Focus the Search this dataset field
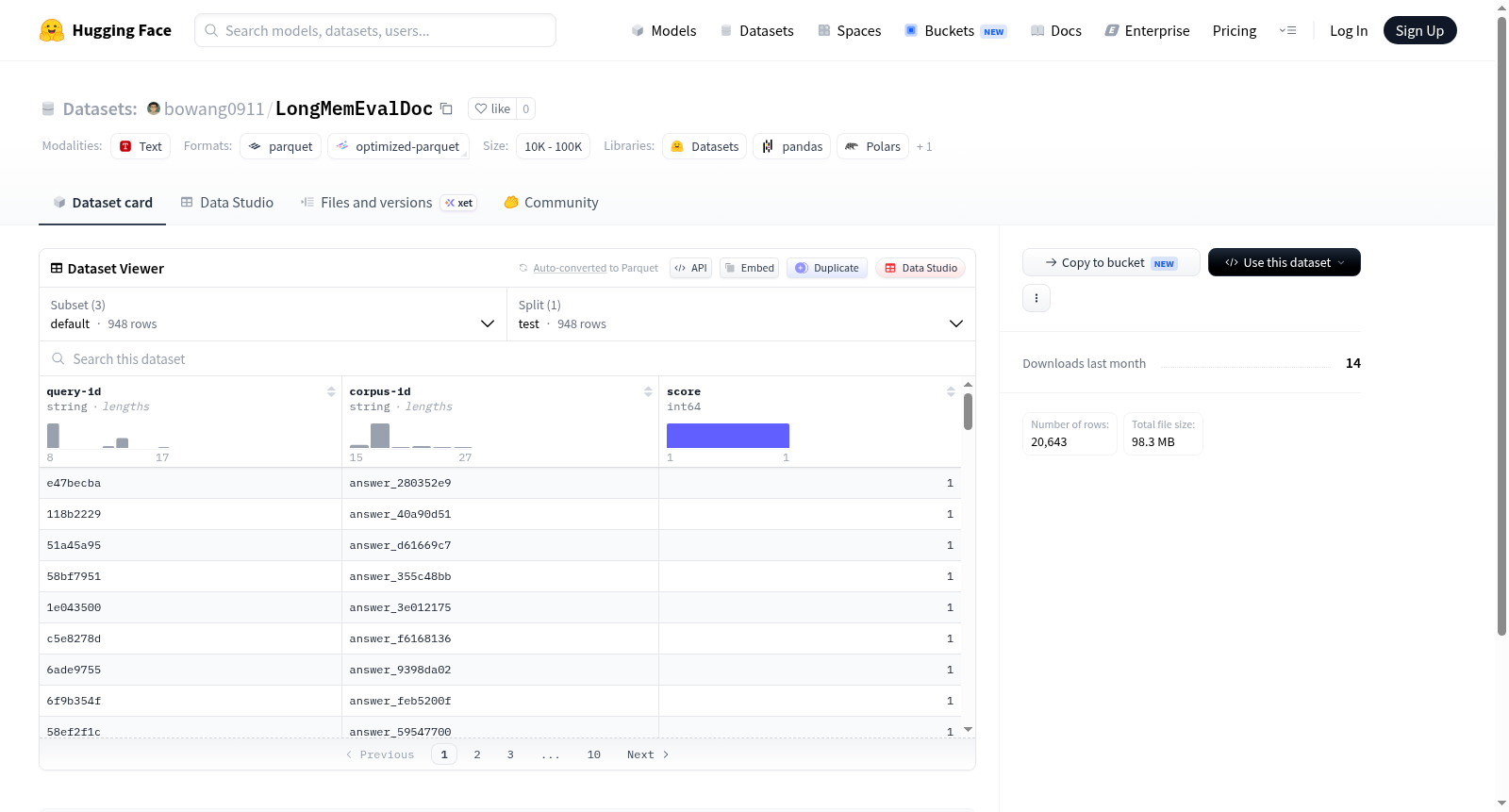Screen dimensions: 1509x812 point(507,358)
